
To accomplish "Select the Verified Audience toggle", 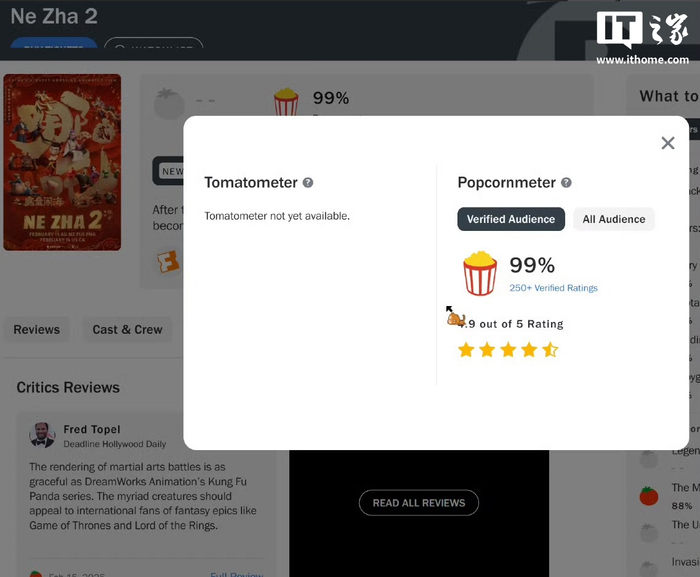I will click(x=511, y=219).
